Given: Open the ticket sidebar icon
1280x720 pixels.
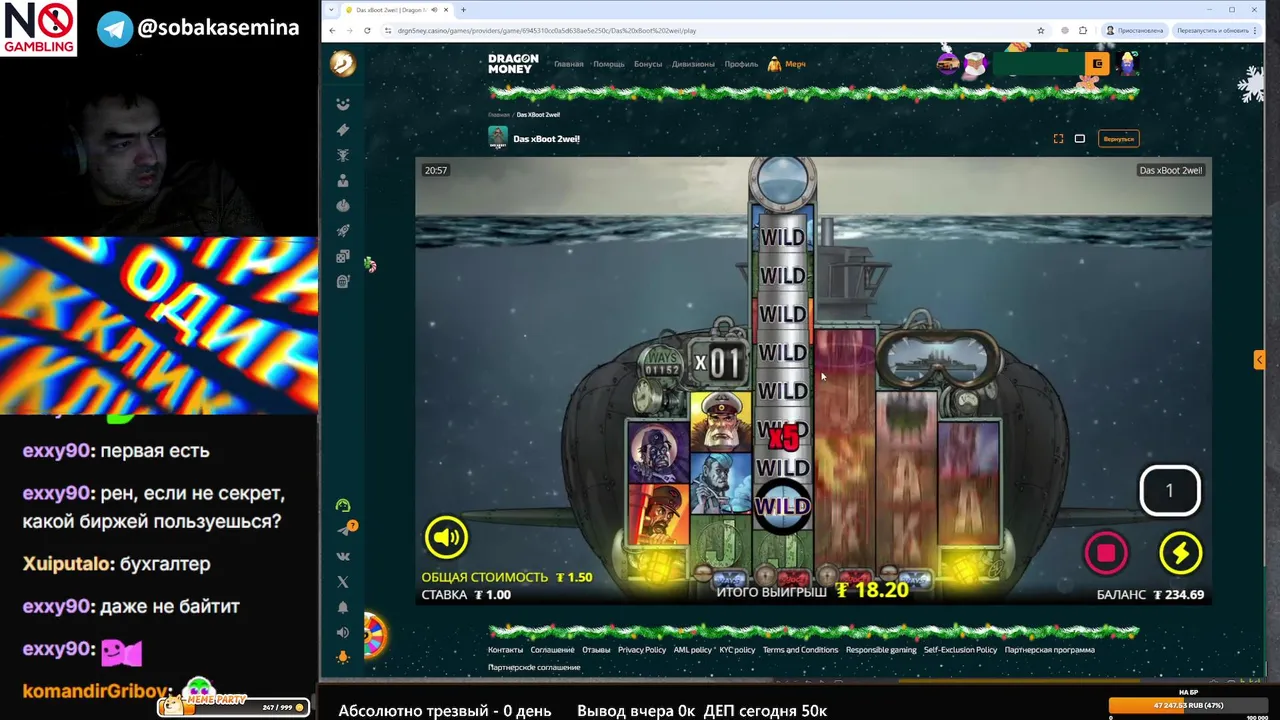Looking at the screenshot, I should tap(343, 130).
